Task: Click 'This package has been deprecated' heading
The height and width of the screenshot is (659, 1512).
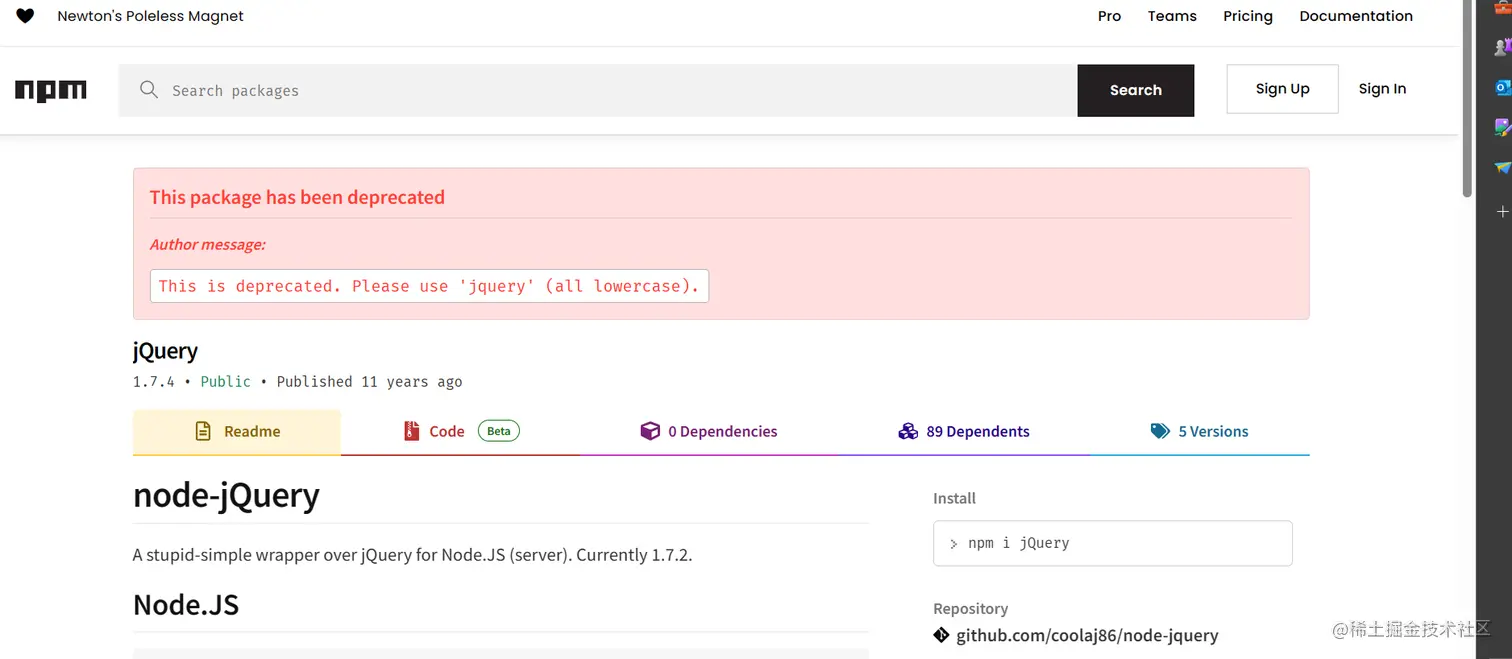Action: 297,197
